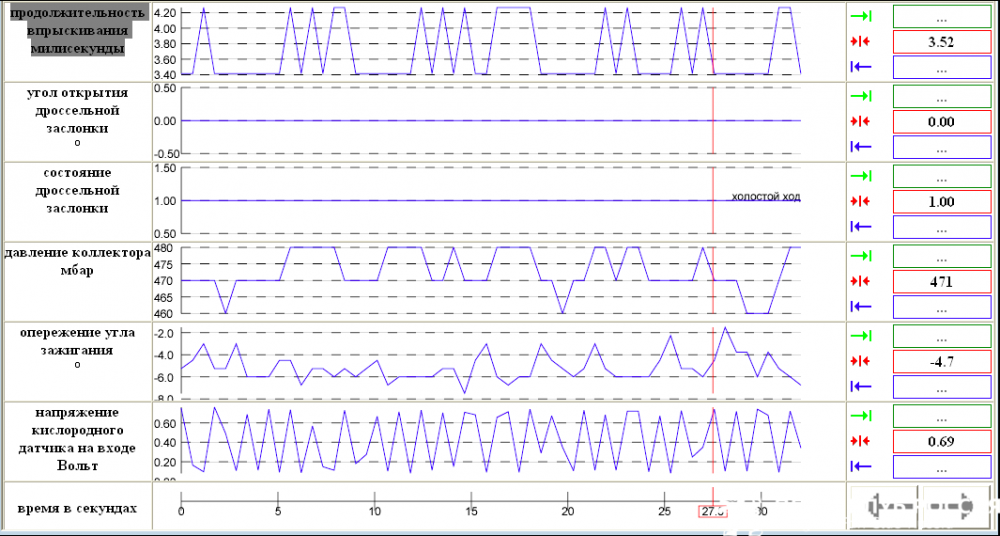The width and height of the screenshot is (1000, 536).
Task: Click blue-bordered value box in давление коллектора row
Action: [941, 306]
